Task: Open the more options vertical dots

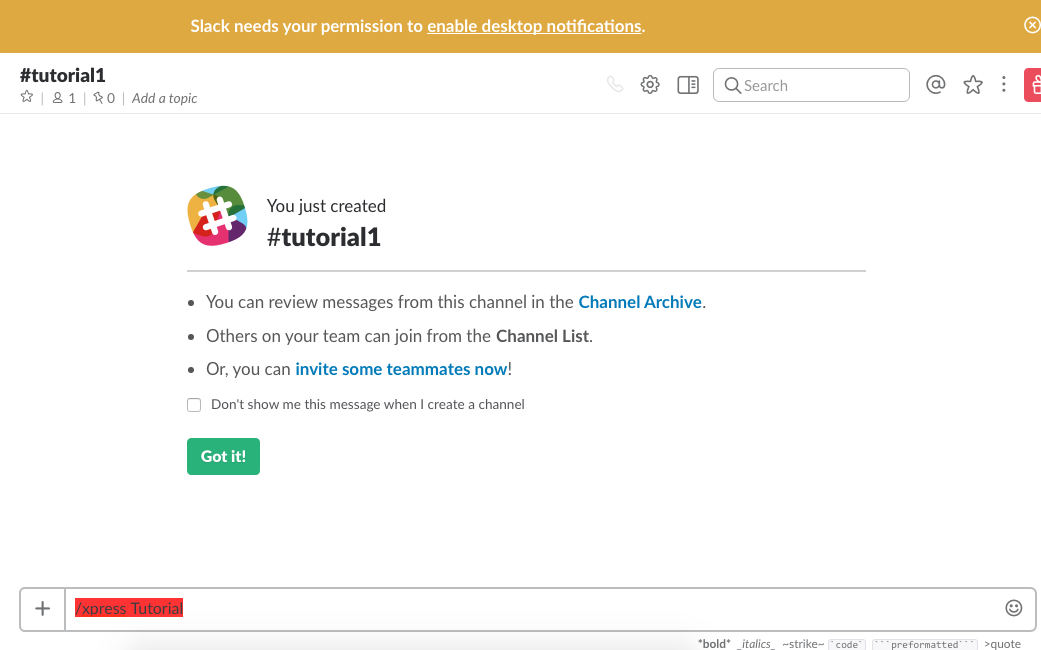Action: (1004, 84)
